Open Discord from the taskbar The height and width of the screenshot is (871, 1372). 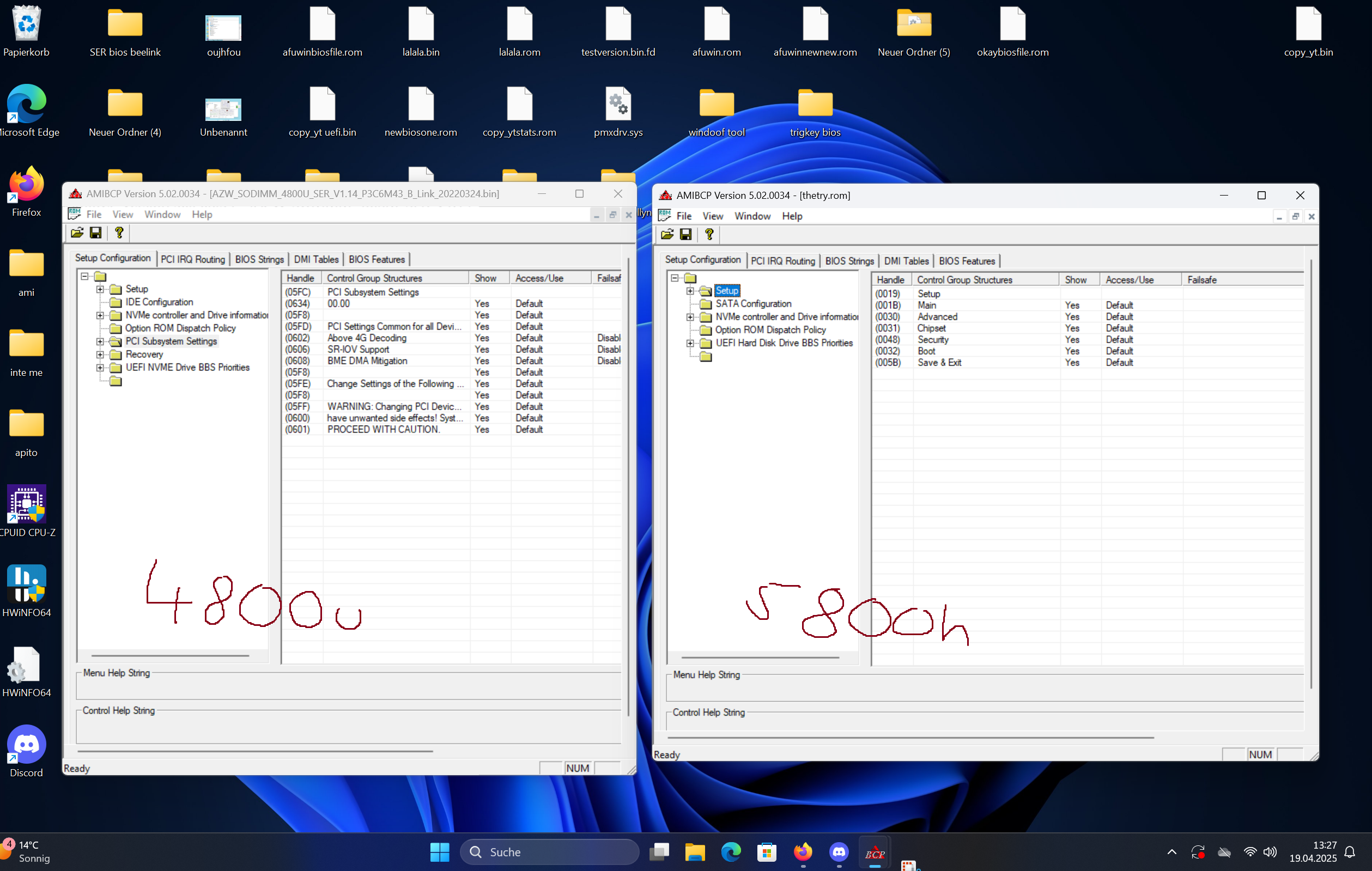point(839,852)
